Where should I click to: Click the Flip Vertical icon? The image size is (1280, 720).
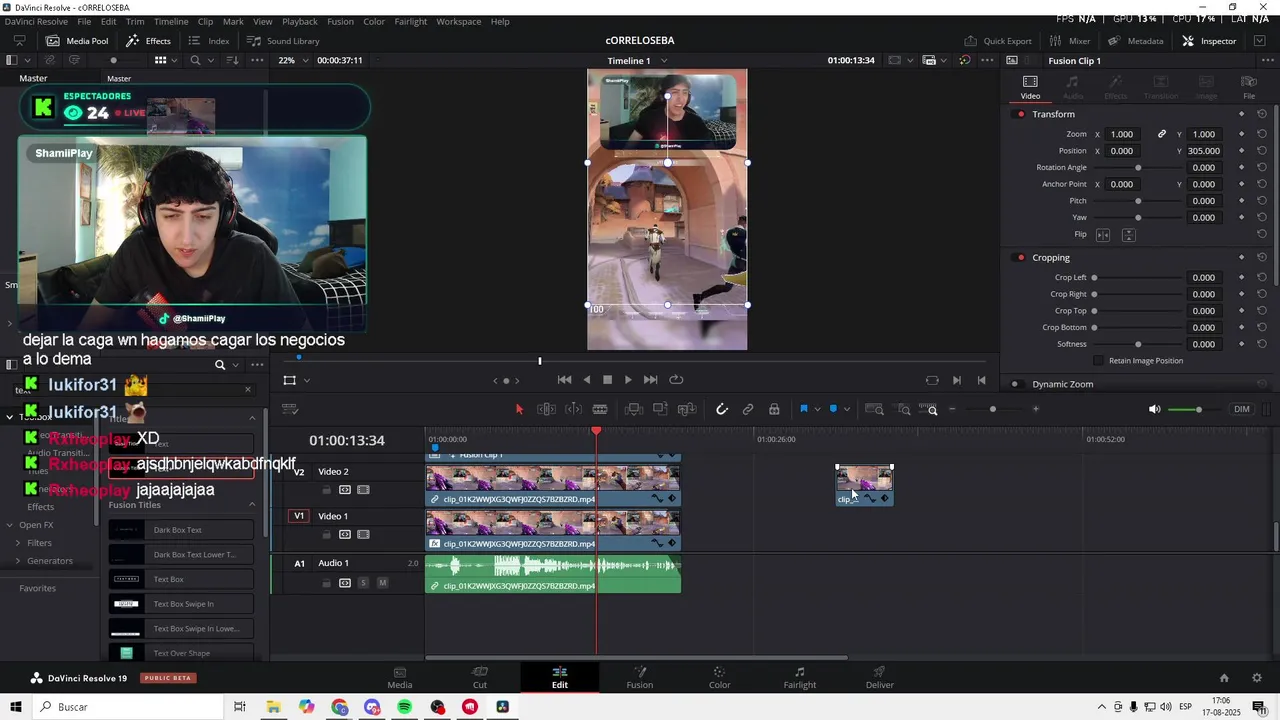pos(1128,235)
